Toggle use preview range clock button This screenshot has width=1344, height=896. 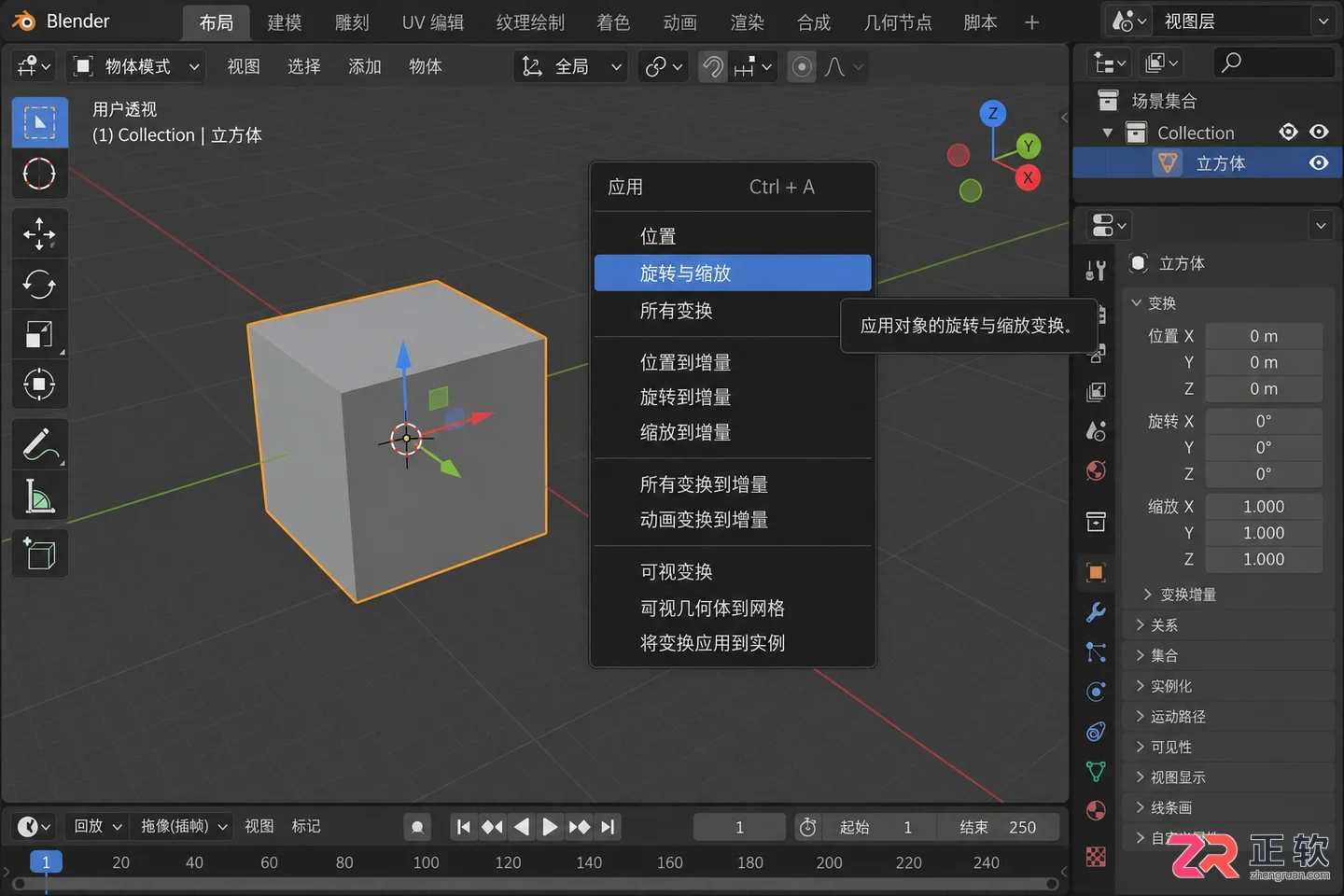[808, 827]
